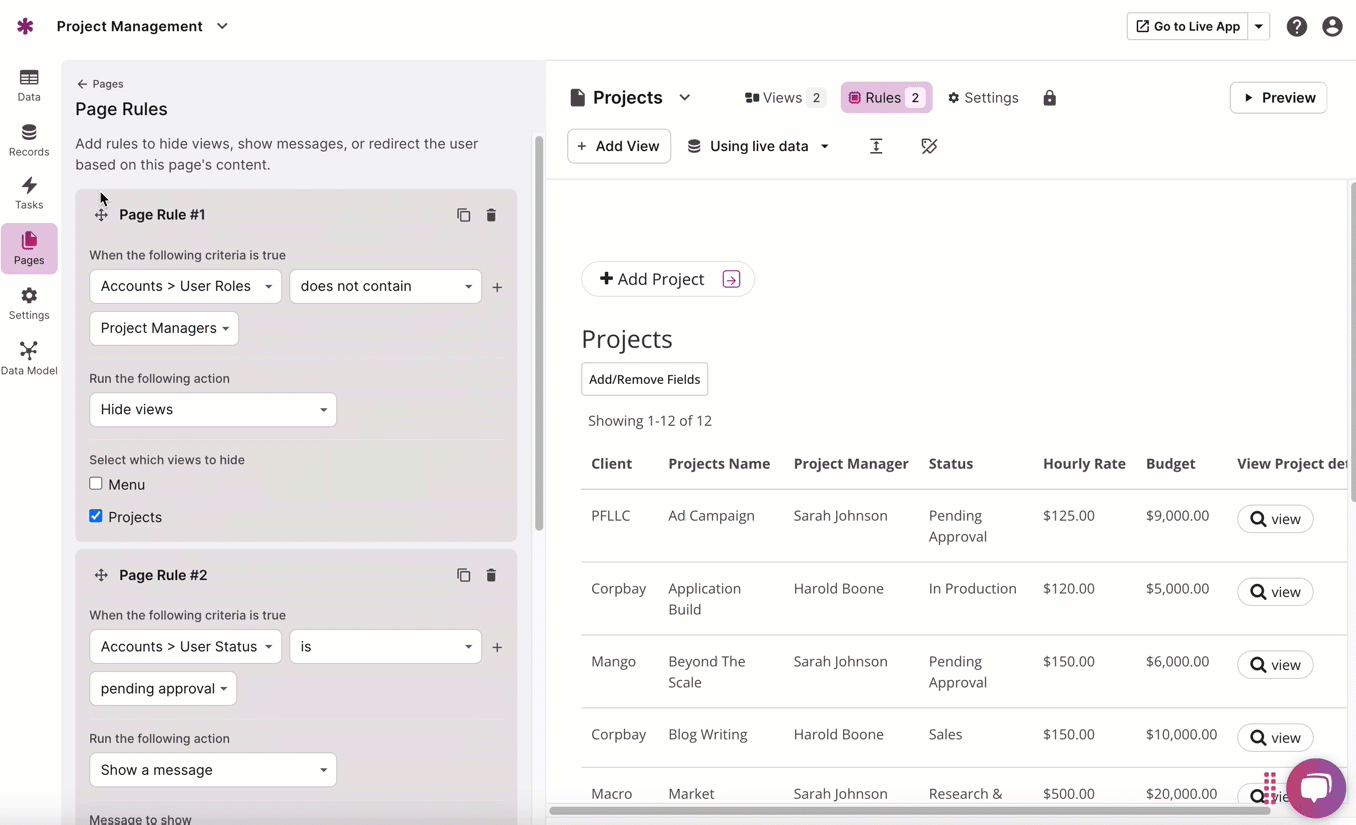Add another criteria to Page Rule #1
The width and height of the screenshot is (1356, 825).
[x=497, y=287]
